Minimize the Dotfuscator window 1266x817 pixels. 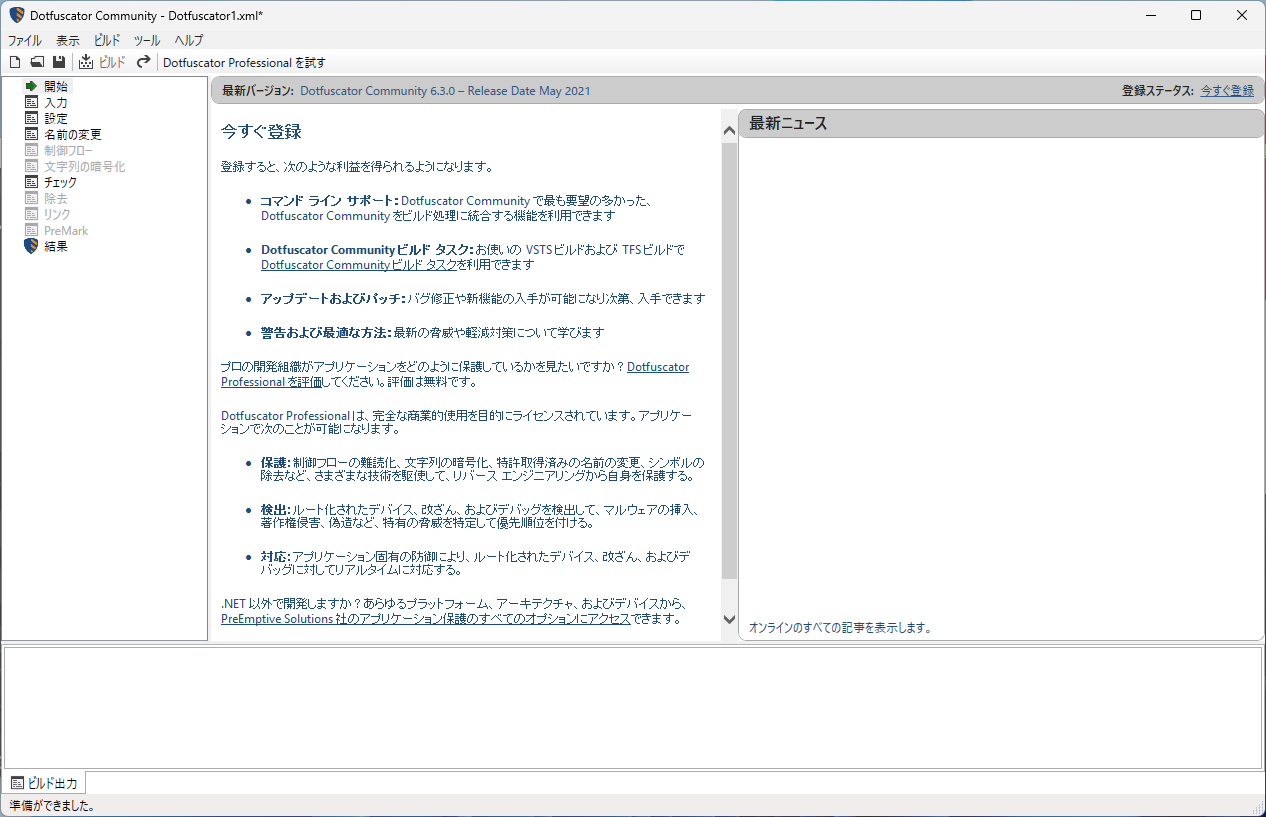(x=1150, y=15)
